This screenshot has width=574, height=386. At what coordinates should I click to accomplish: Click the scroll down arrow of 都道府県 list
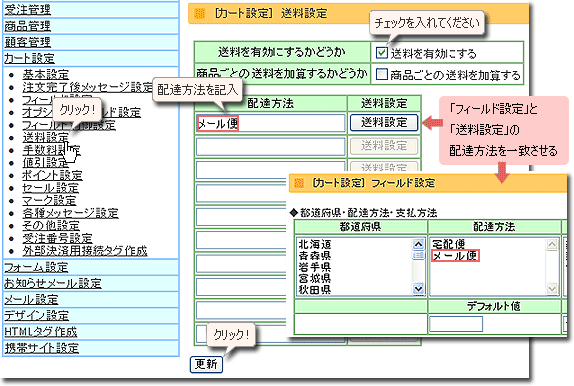pos(418,289)
